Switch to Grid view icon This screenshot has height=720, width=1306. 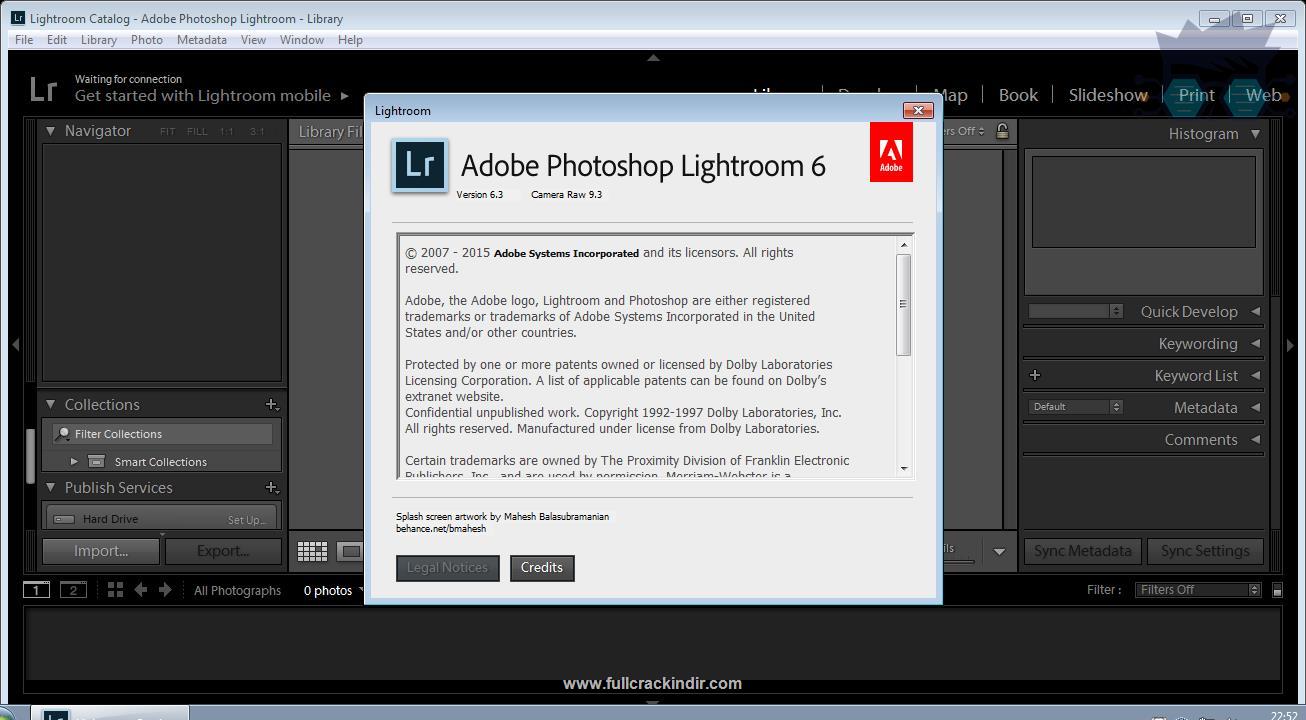coord(312,551)
